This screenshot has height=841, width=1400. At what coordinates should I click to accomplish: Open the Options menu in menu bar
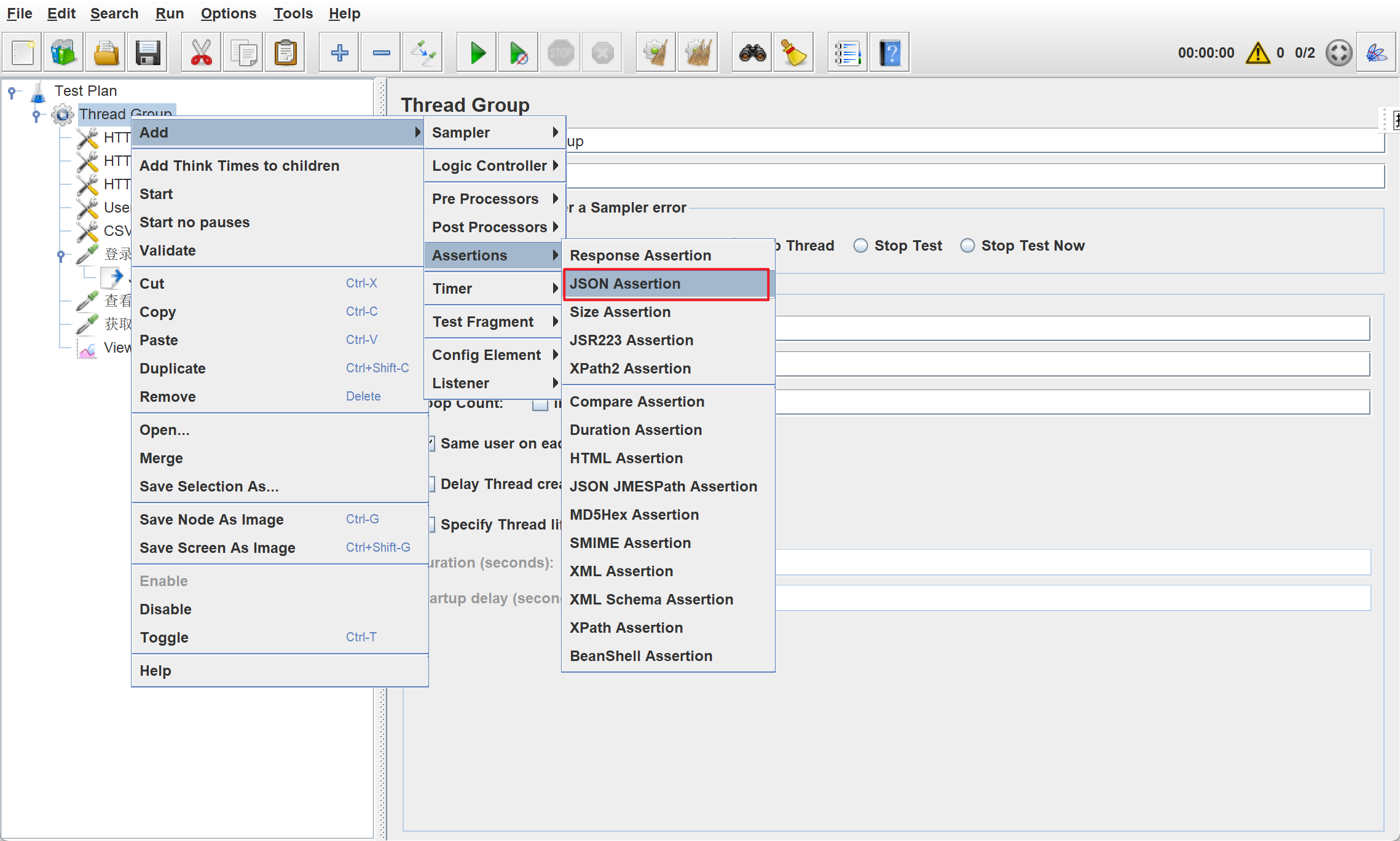click(x=228, y=14)
